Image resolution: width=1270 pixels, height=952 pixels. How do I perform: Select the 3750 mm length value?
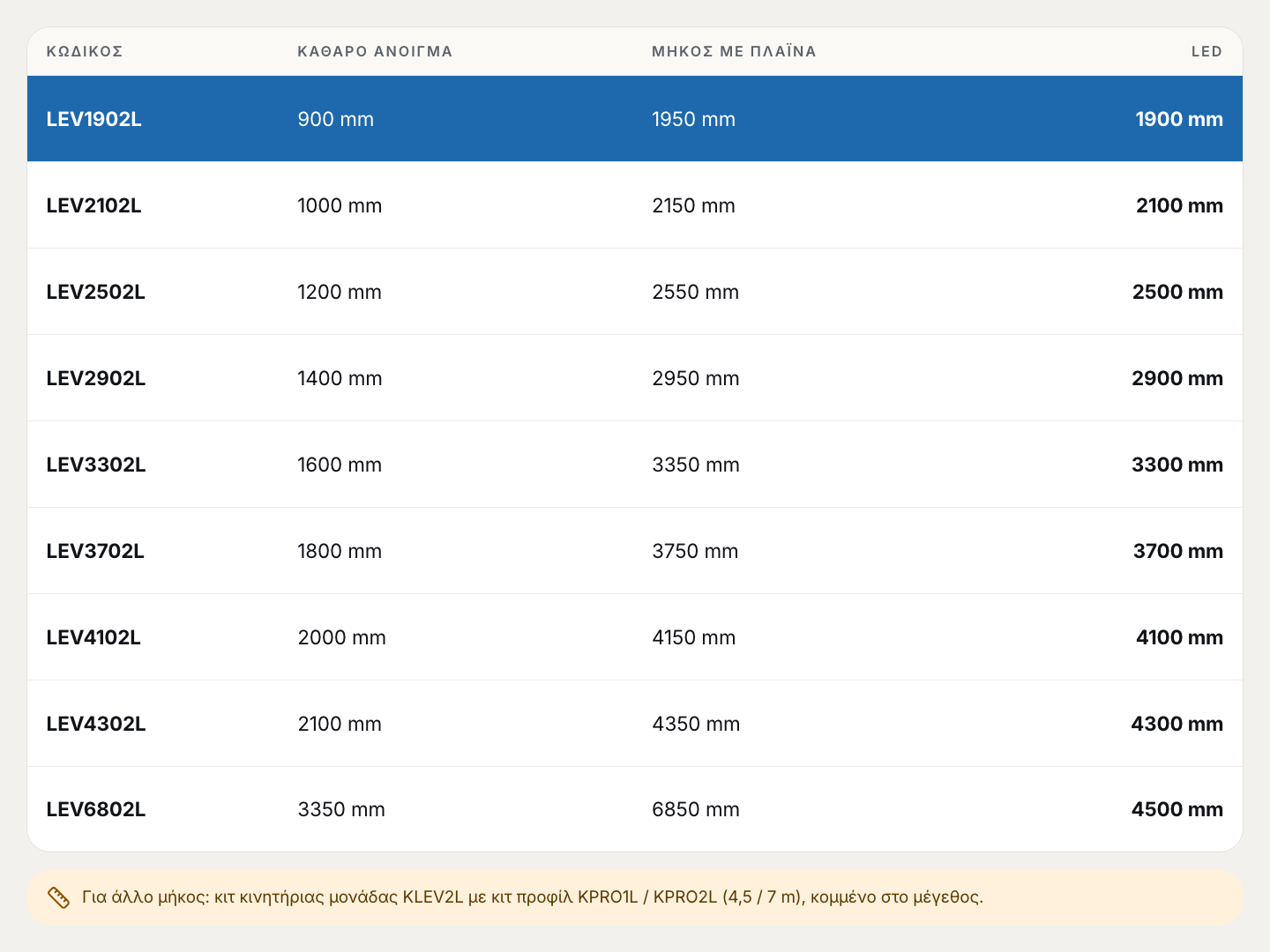tap(695, 551)
